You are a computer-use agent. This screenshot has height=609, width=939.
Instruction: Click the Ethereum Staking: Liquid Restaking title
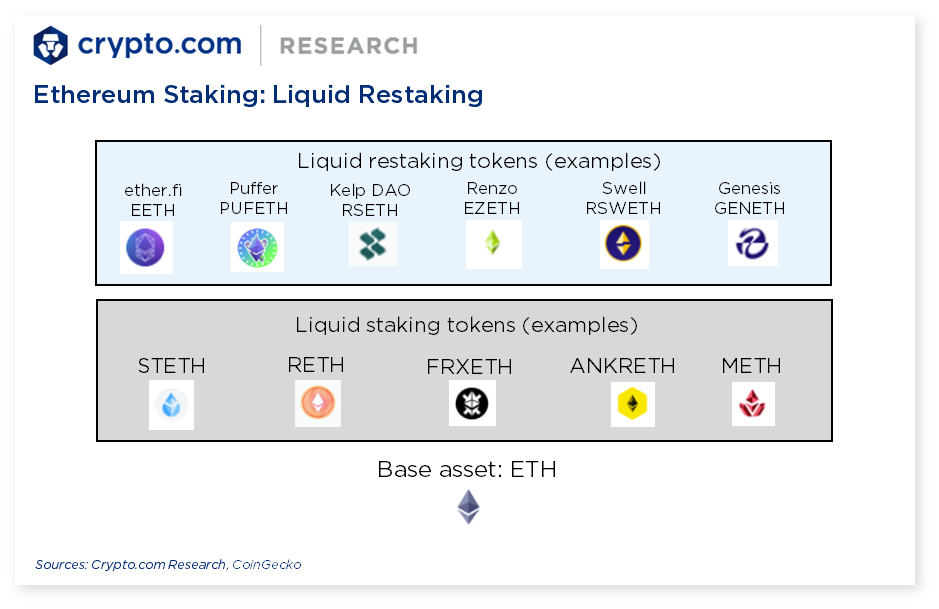[x=258, y=95]
